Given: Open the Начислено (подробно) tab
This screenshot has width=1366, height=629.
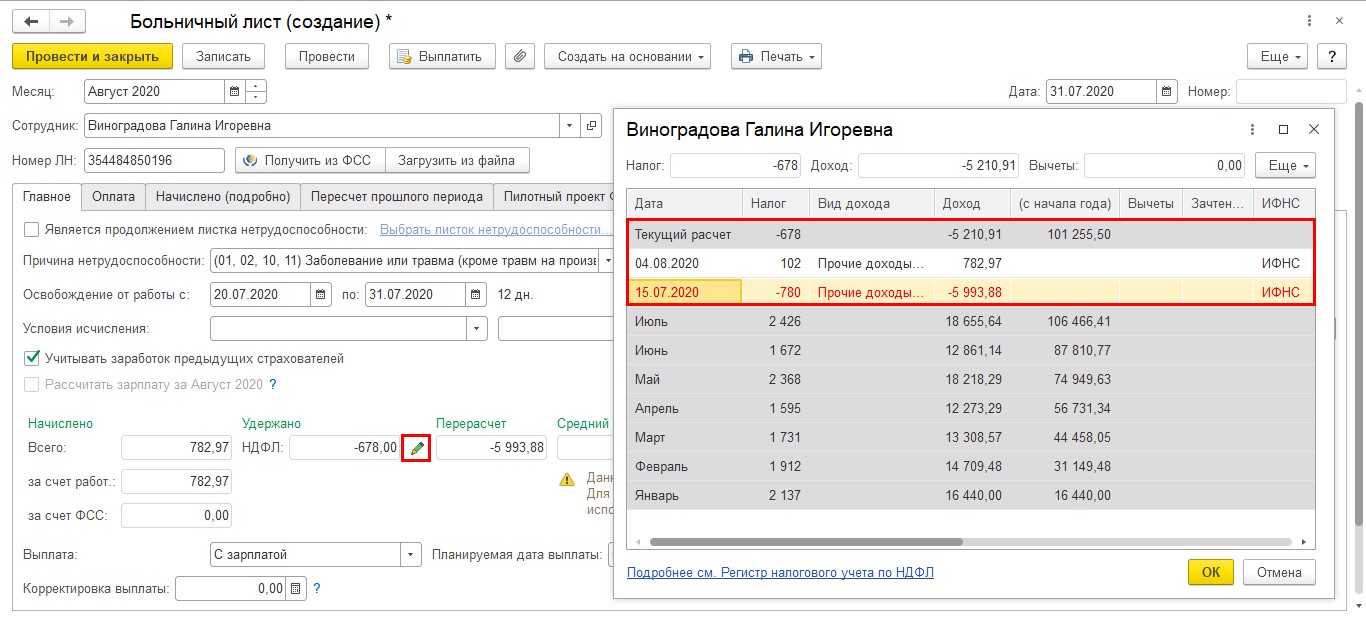Looking at the screenshot, I should [223, 196].
